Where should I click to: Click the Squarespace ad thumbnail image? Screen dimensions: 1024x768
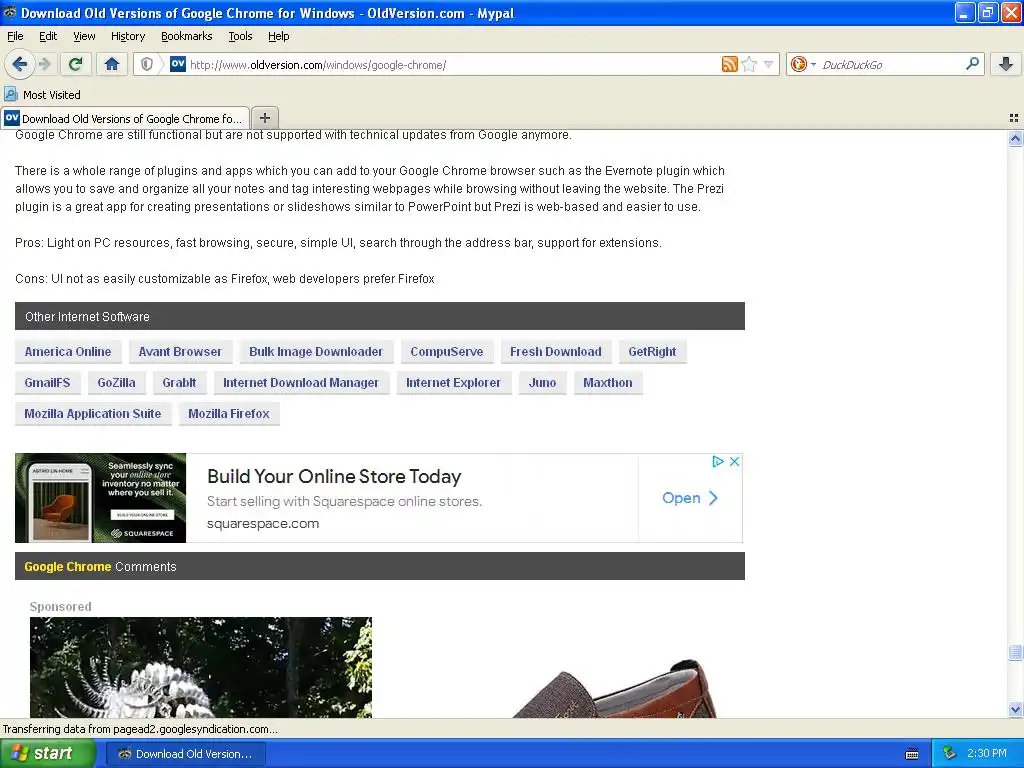pyautogui.click(x=101, y=498)
